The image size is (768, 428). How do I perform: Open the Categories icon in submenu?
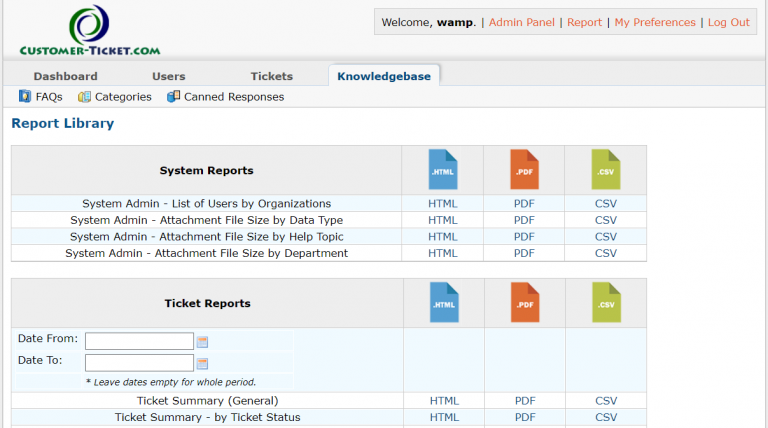pyautogui.click(x=84, y=97)
